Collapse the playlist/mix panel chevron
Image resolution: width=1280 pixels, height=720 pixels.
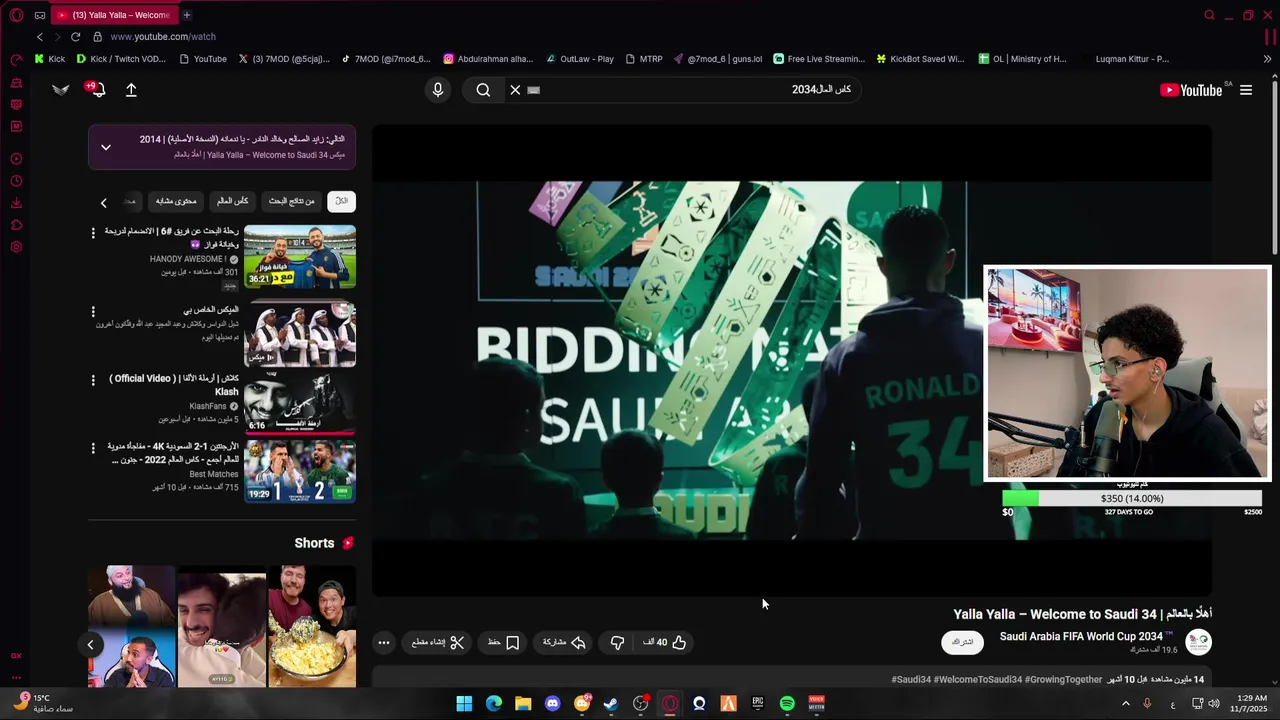pos(105,147)
